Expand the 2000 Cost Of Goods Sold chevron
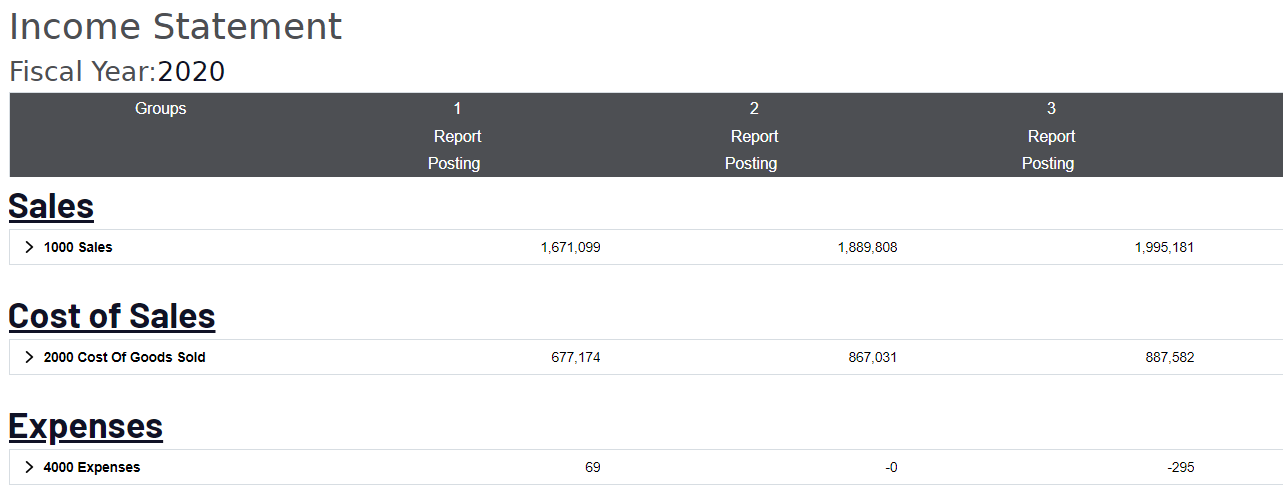The height and width of the screenshot is (490, 1283). pyautogui.click(x=29, y=357)
